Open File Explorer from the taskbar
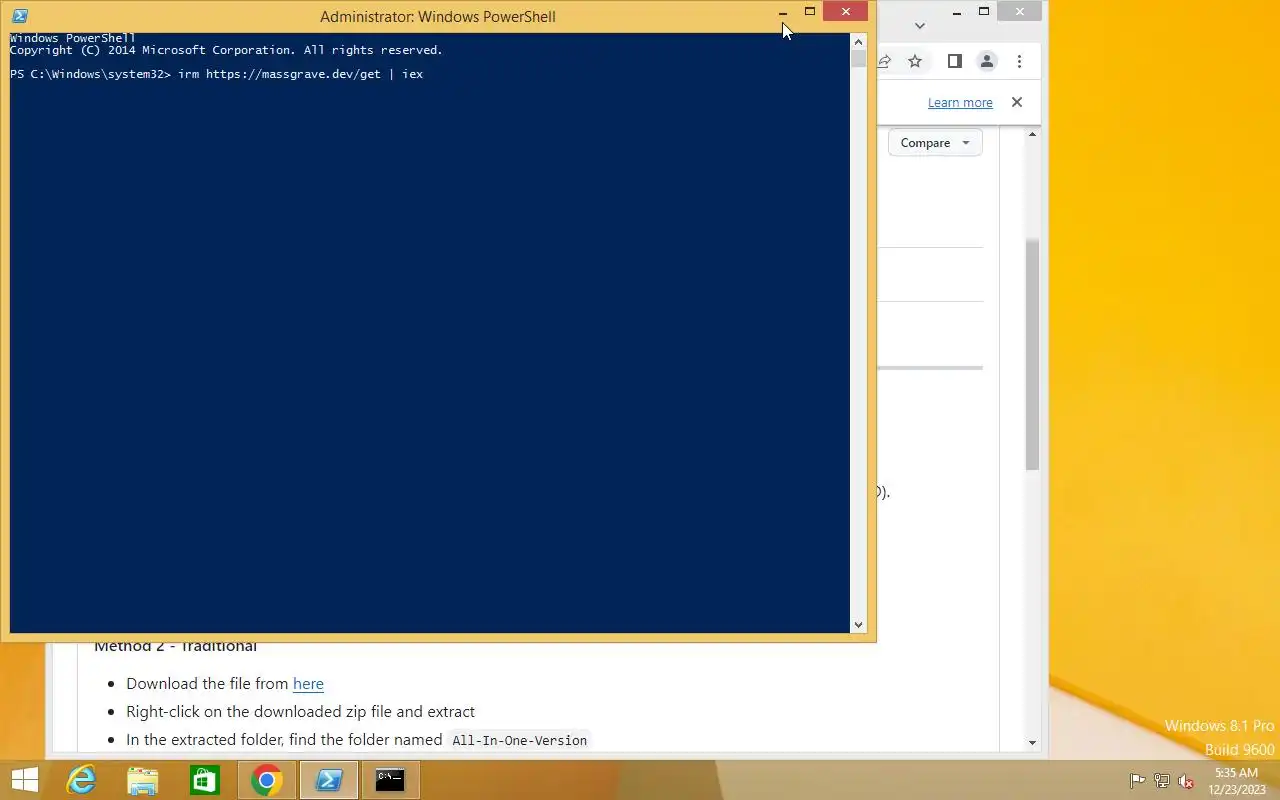The height and width of the screenshot is (800, 1280). [142, 780]
